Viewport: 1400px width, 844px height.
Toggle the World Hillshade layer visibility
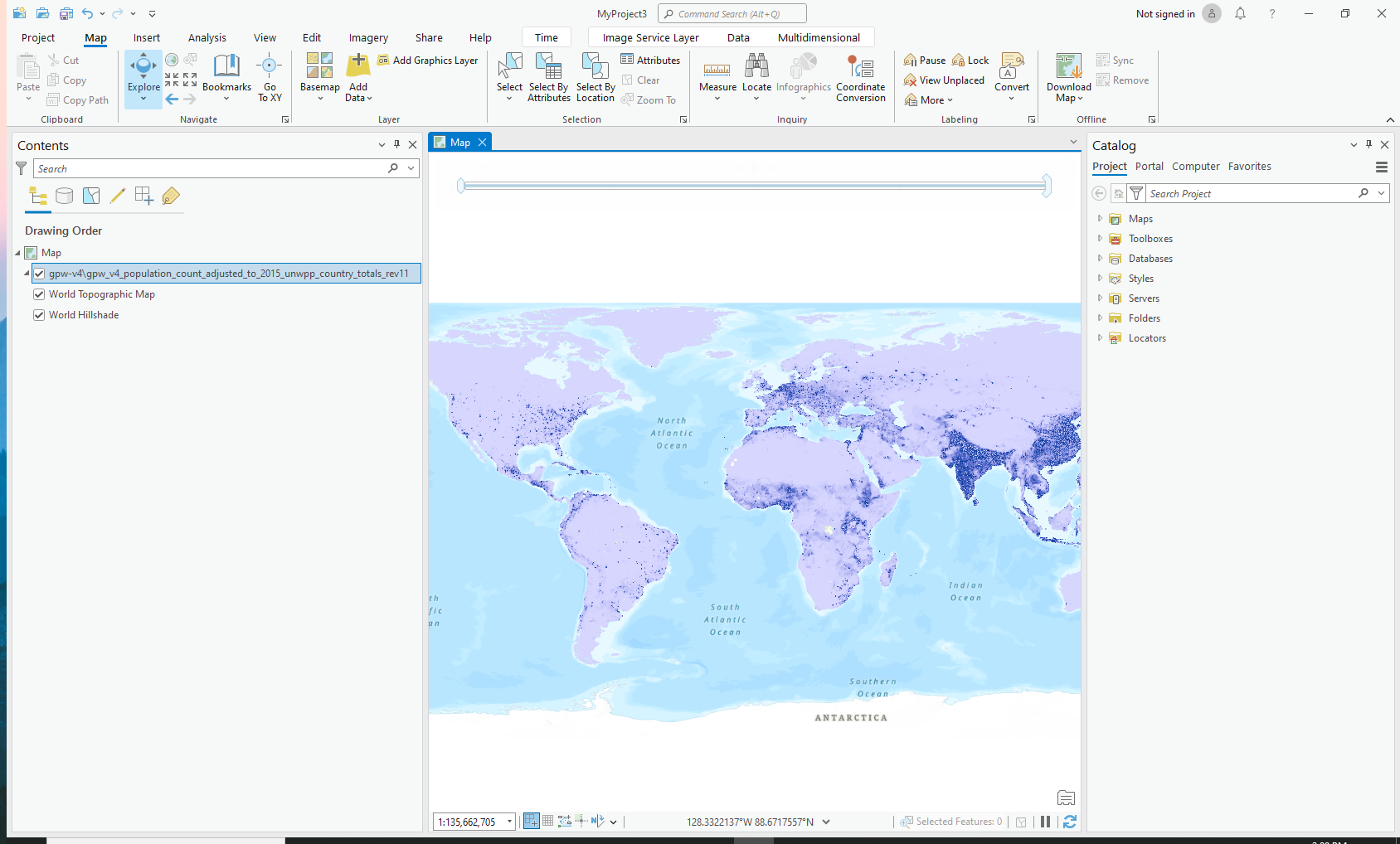point(39,315)
